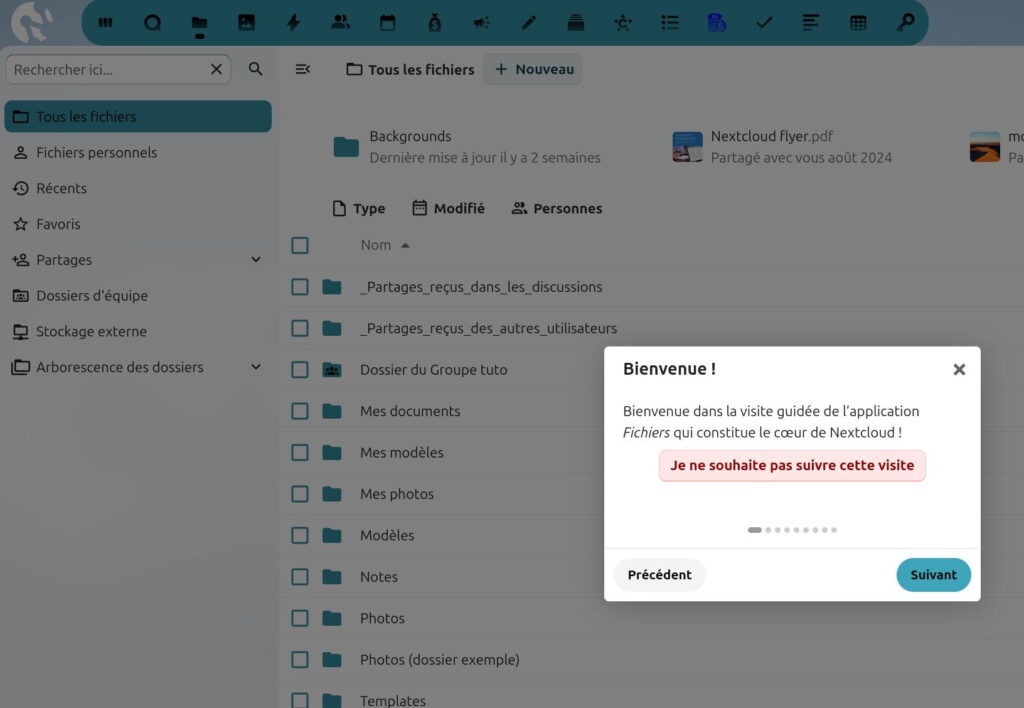
Task: Open the Personnes filter dropdown
Action: click(557, 208)
